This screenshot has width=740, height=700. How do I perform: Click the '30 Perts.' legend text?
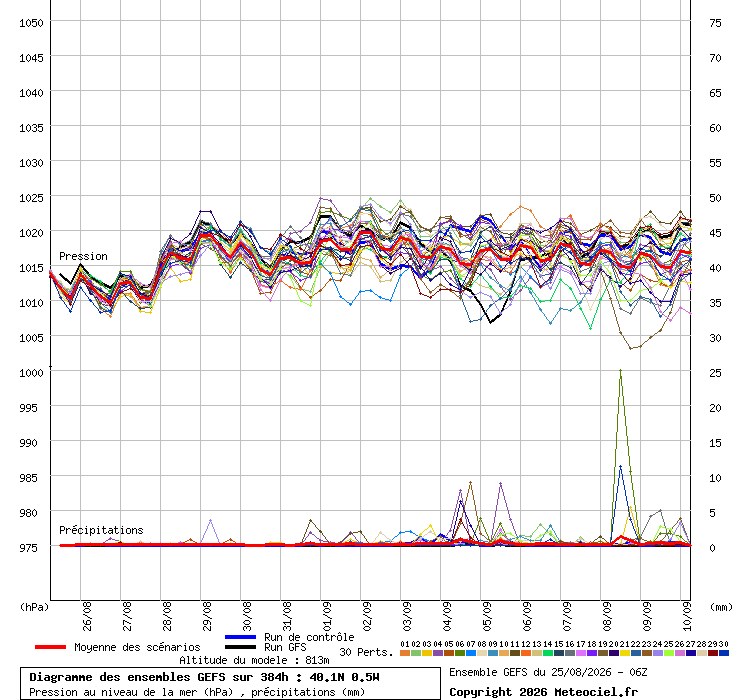(x=366, y=652)
